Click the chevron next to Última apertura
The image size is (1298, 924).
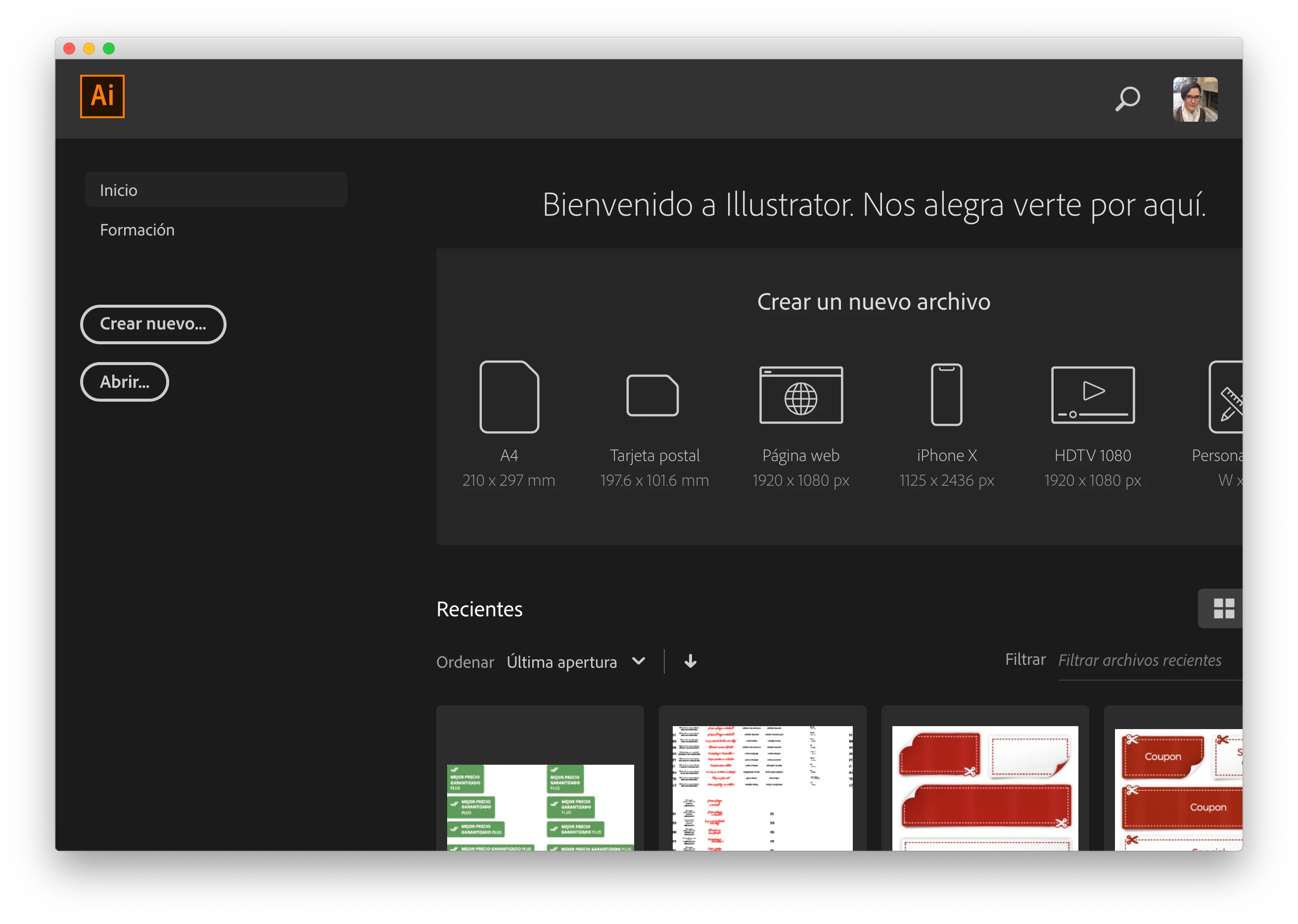tap(639, 661)
